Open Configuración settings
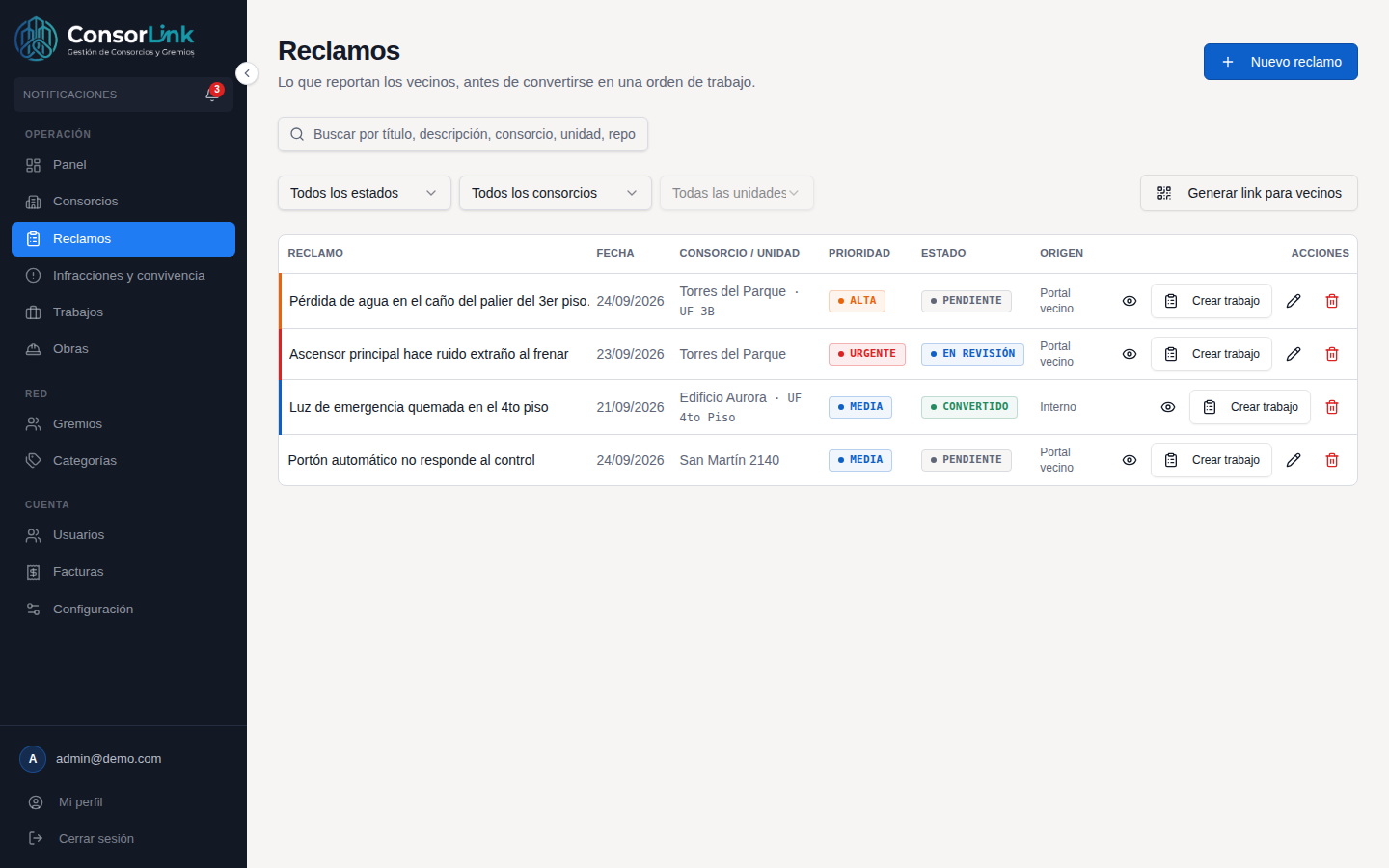1389x868 pixels. click(123, 610)
